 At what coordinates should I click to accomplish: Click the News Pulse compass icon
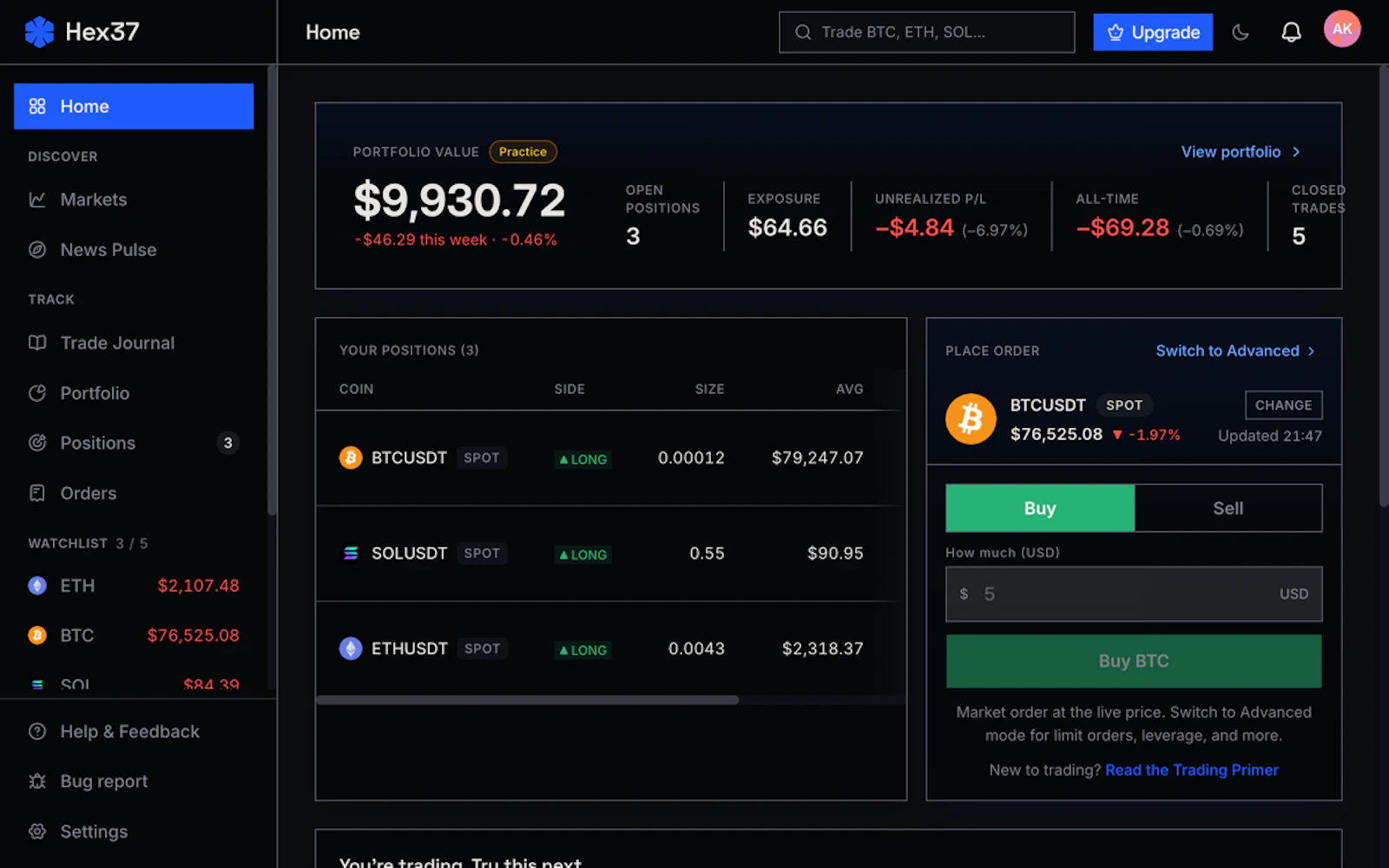[x=37, y=250]
